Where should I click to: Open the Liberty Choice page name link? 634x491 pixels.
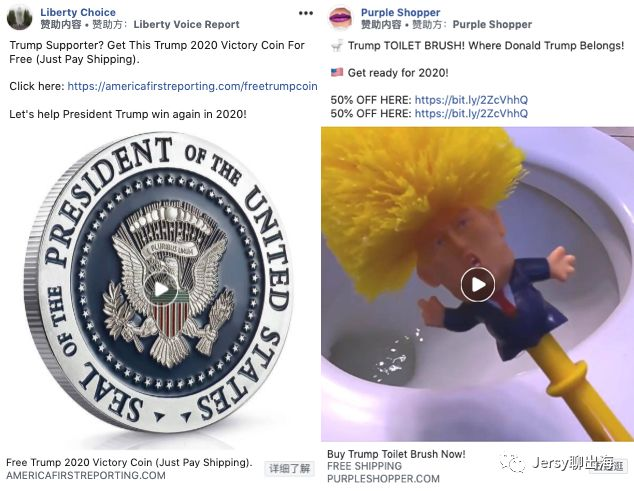coord(78,13)
